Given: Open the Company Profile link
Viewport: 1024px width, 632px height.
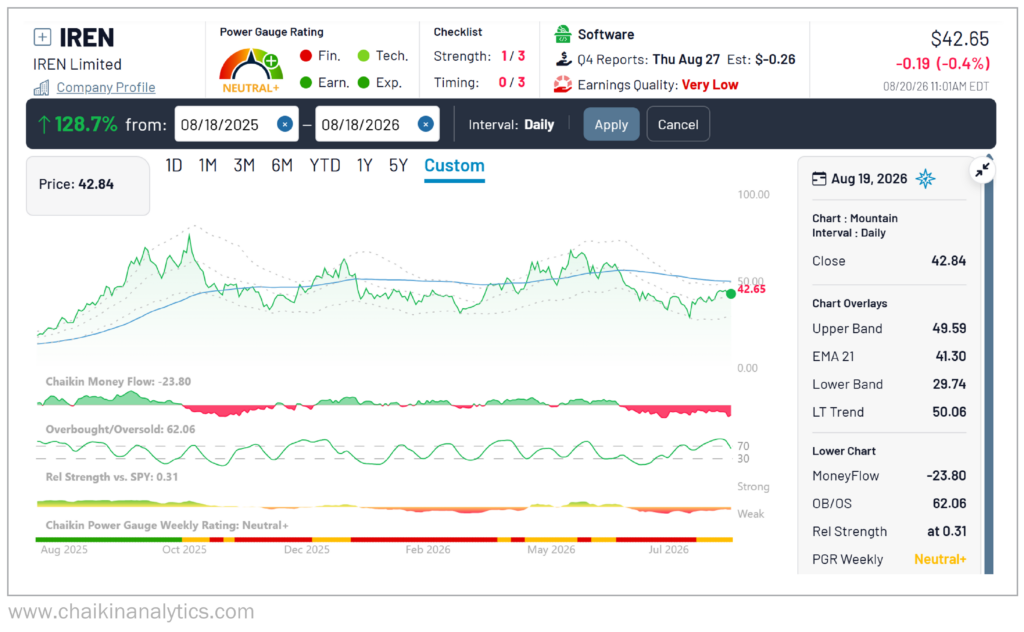Looking at the screenshot, I should tap(106, 87).
